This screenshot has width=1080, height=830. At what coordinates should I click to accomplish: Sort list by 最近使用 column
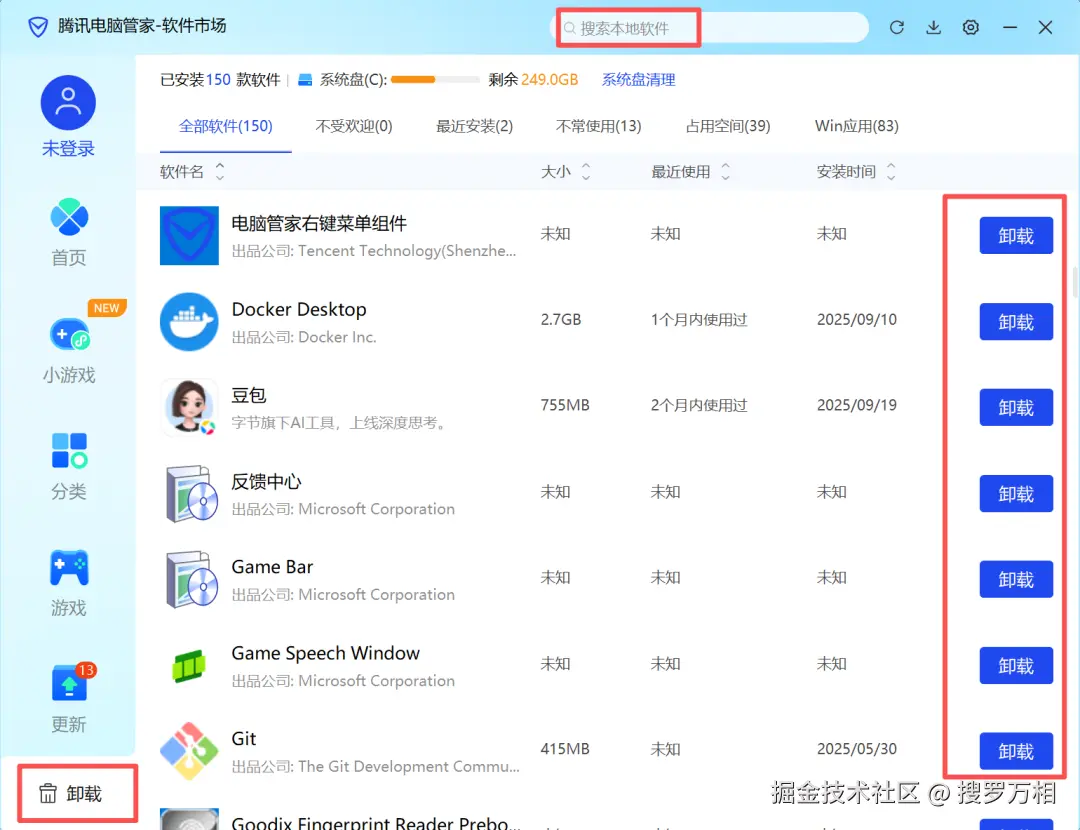690,172
